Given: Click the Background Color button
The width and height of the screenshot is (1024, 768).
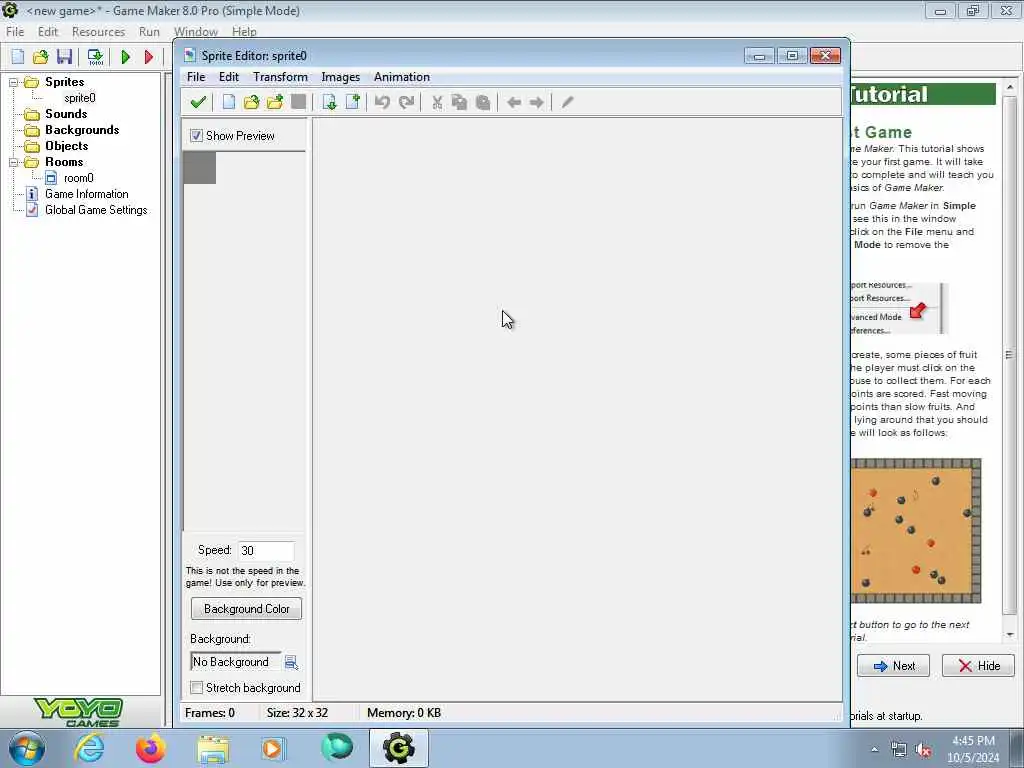Looking at the screenshot, I should pyautogui.click(x=246, y=609).
